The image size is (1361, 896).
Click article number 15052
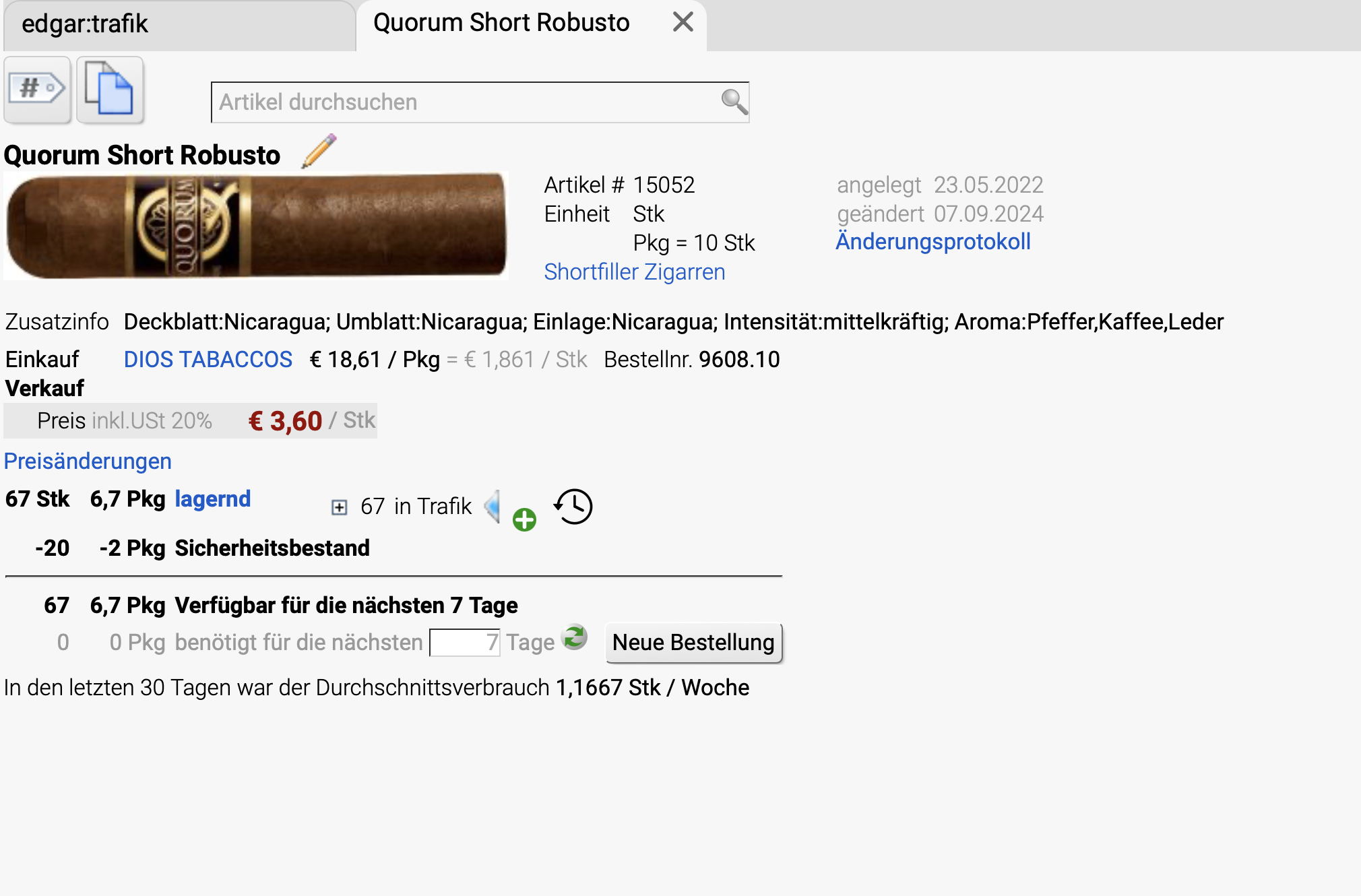(x=664, y=185)
